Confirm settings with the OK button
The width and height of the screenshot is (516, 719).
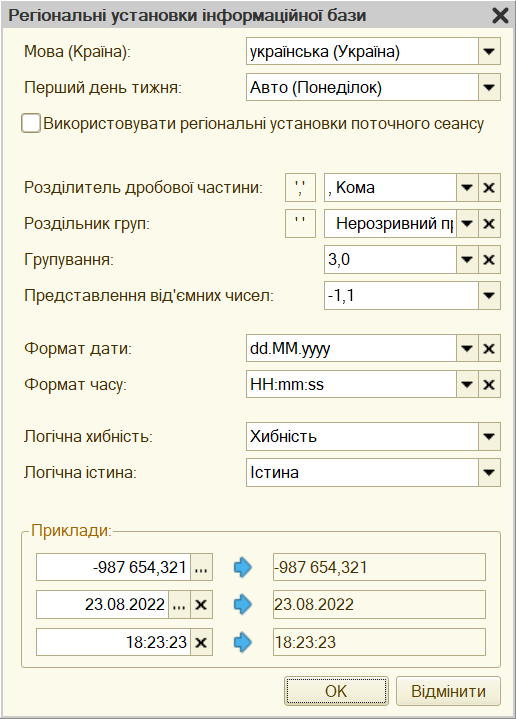(x=336, y=691)
